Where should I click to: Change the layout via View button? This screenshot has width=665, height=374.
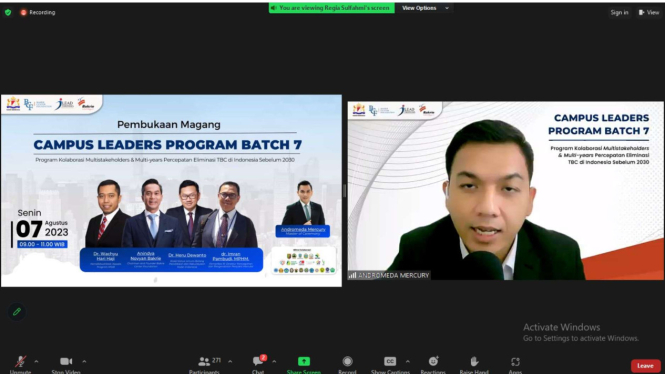[x=649, y=13]
